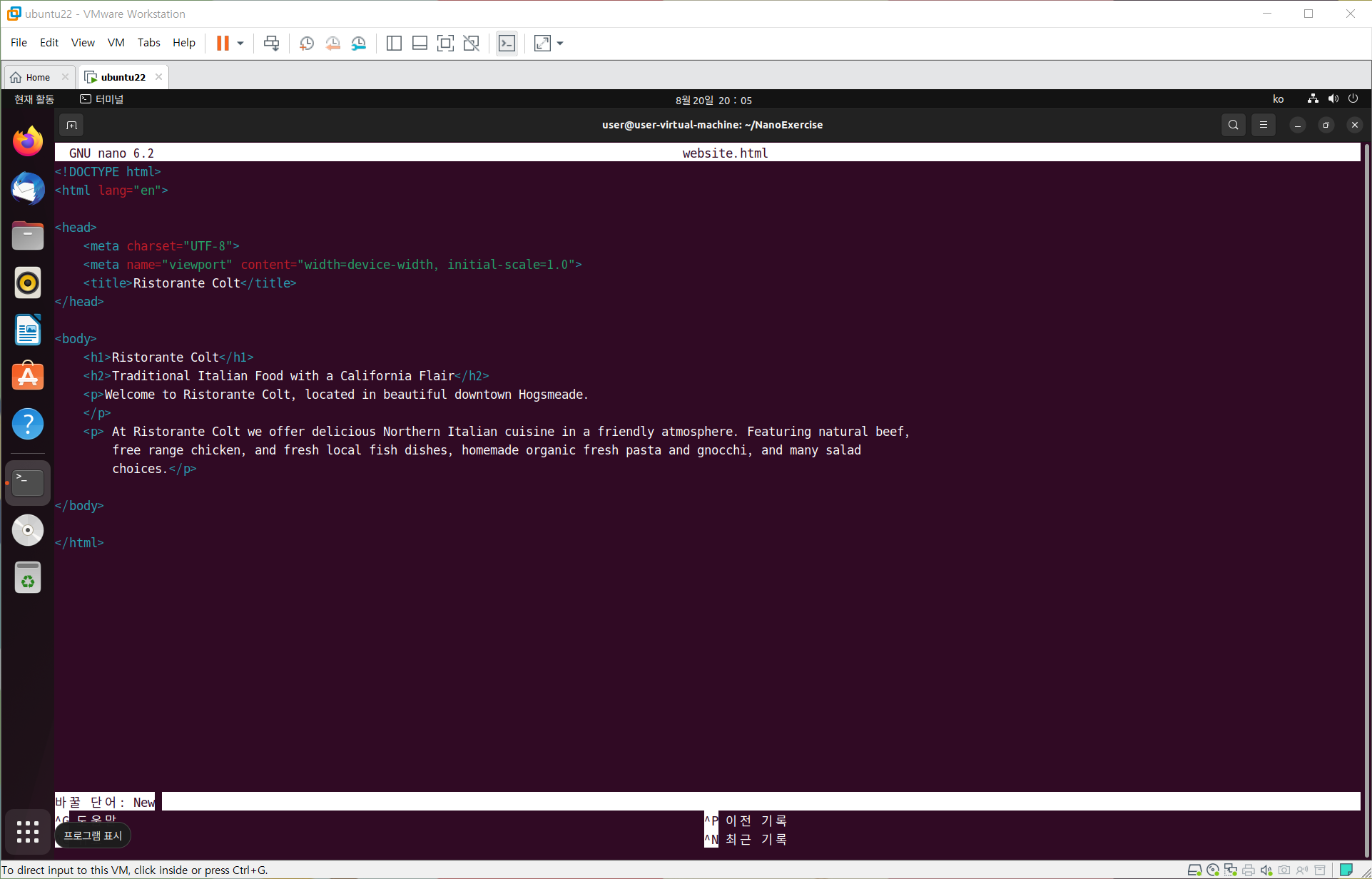Open the VM menu
This screenshot has height=879, width=1372.
point(116,43)
